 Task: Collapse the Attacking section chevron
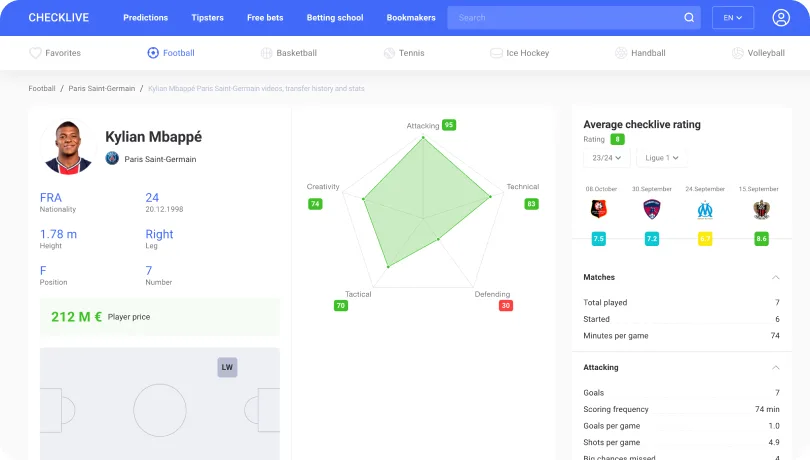pyautogui.click(x=775, y=367)
